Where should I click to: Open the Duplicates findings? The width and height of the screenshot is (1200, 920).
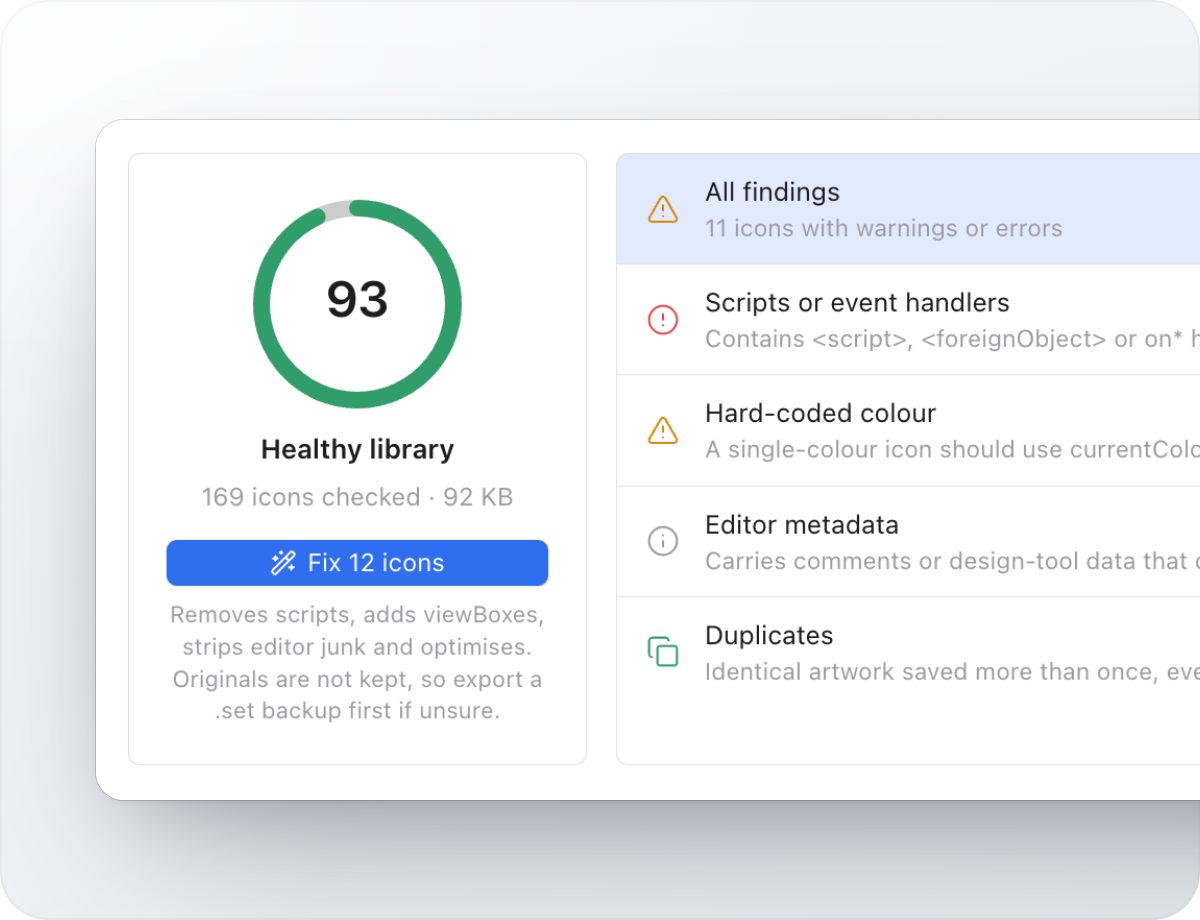[x=908, y=653]
